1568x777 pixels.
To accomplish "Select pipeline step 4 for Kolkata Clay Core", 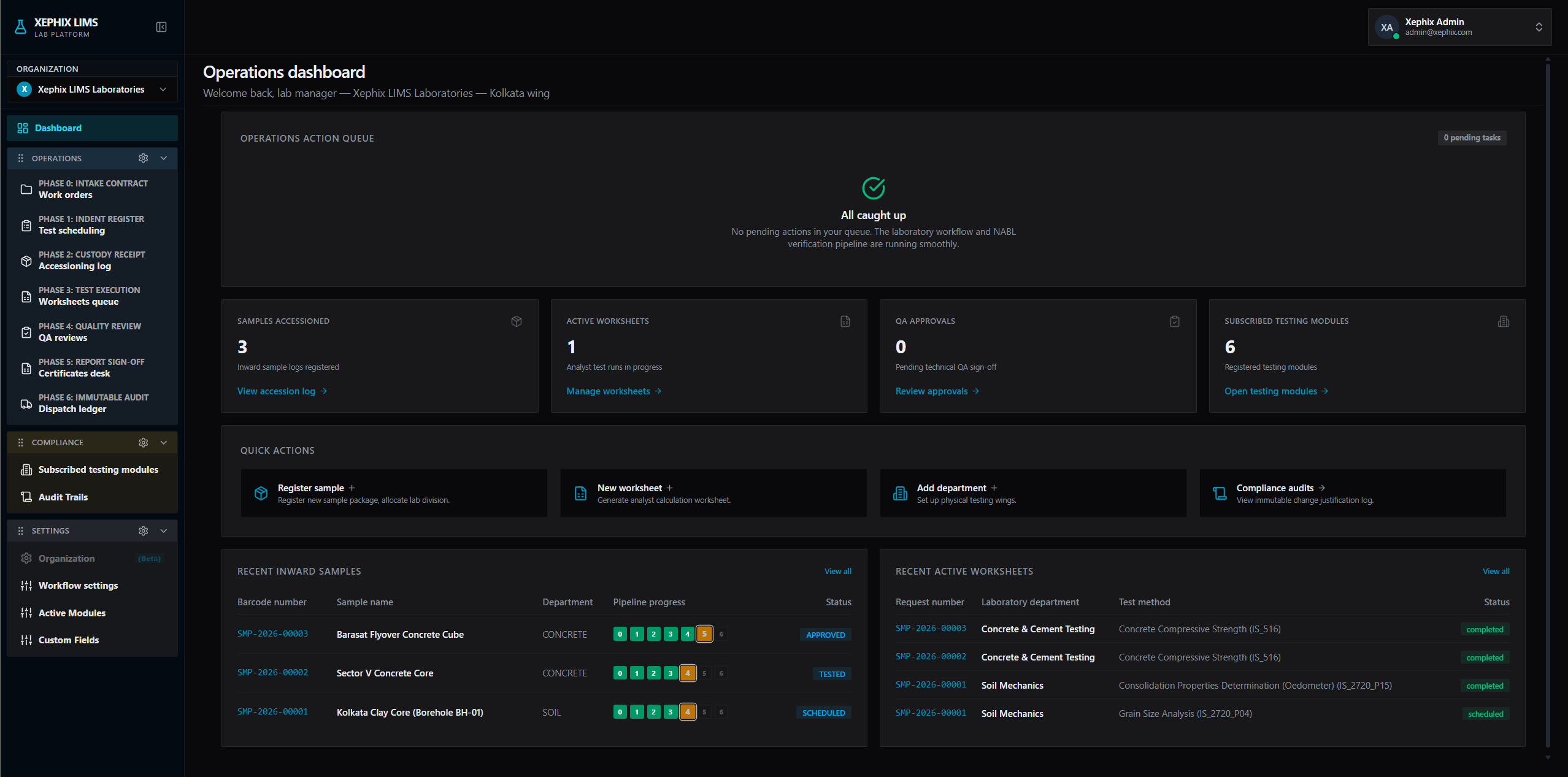I will [688, 712].
